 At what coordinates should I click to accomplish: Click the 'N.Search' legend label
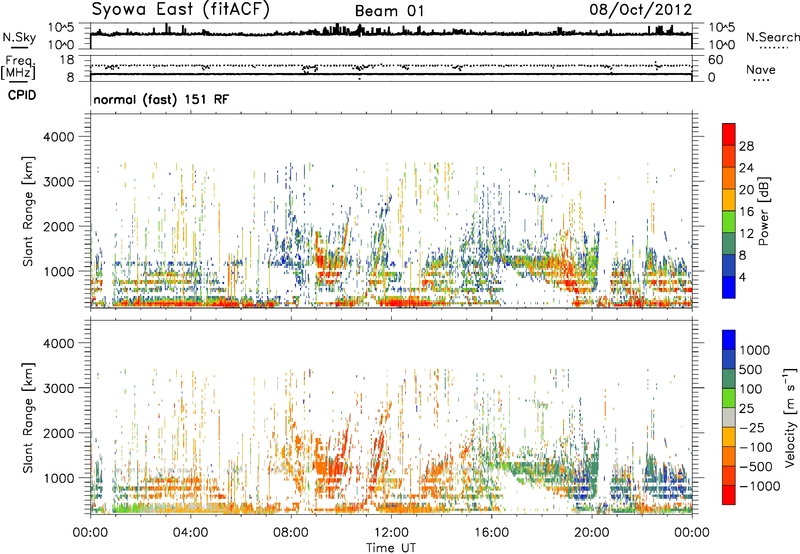pos(772,37)
